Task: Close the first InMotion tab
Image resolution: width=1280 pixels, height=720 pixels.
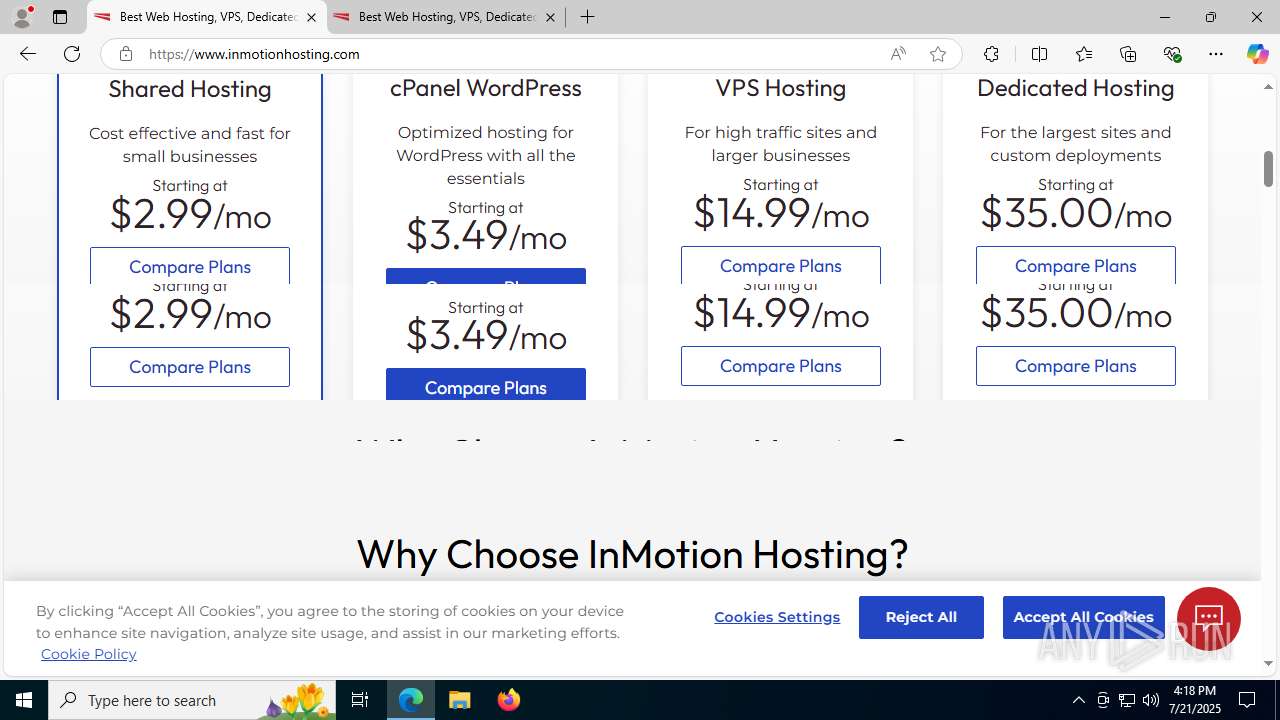Action: click(x=311, y=17)
